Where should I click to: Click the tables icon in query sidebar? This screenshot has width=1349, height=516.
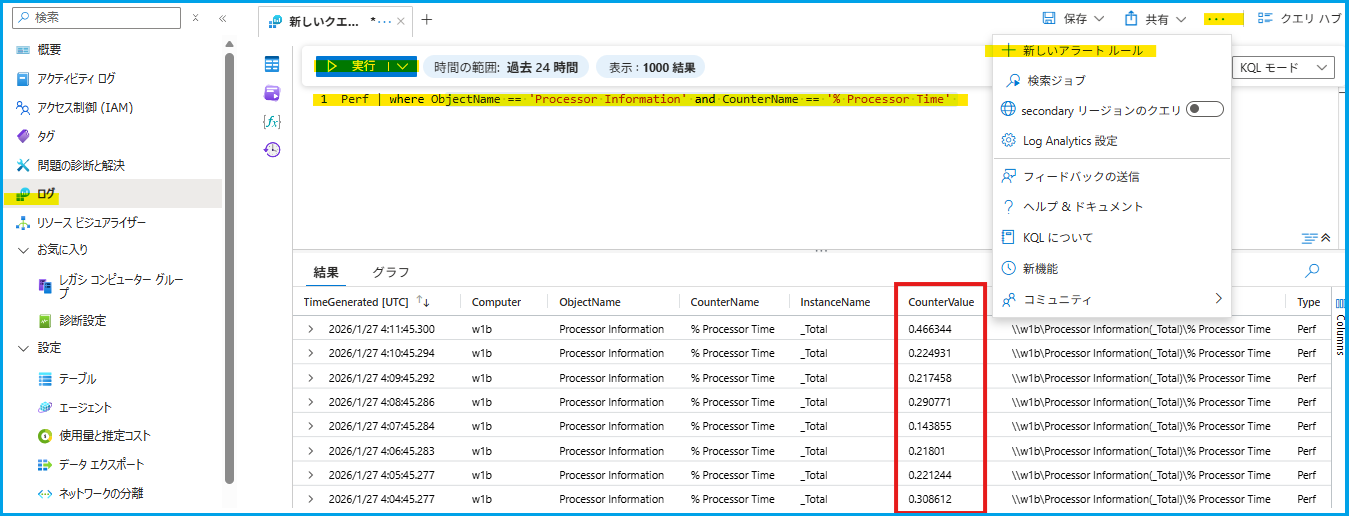click(272, 64)
